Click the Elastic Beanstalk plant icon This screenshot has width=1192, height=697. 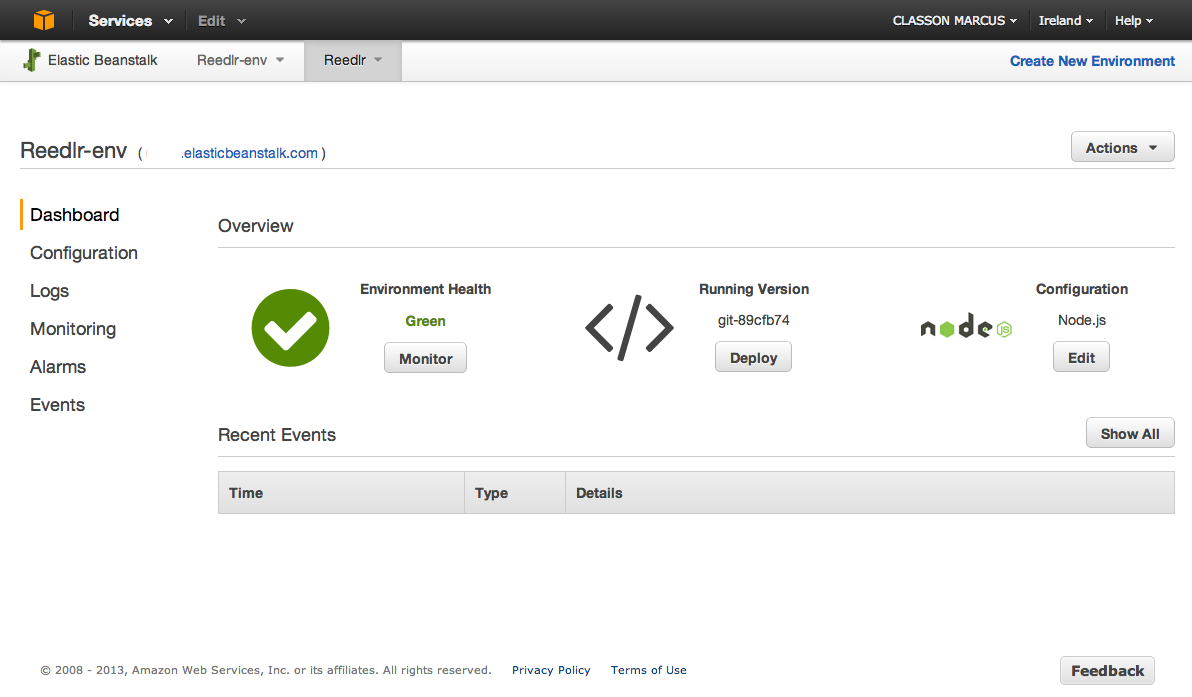32,60
